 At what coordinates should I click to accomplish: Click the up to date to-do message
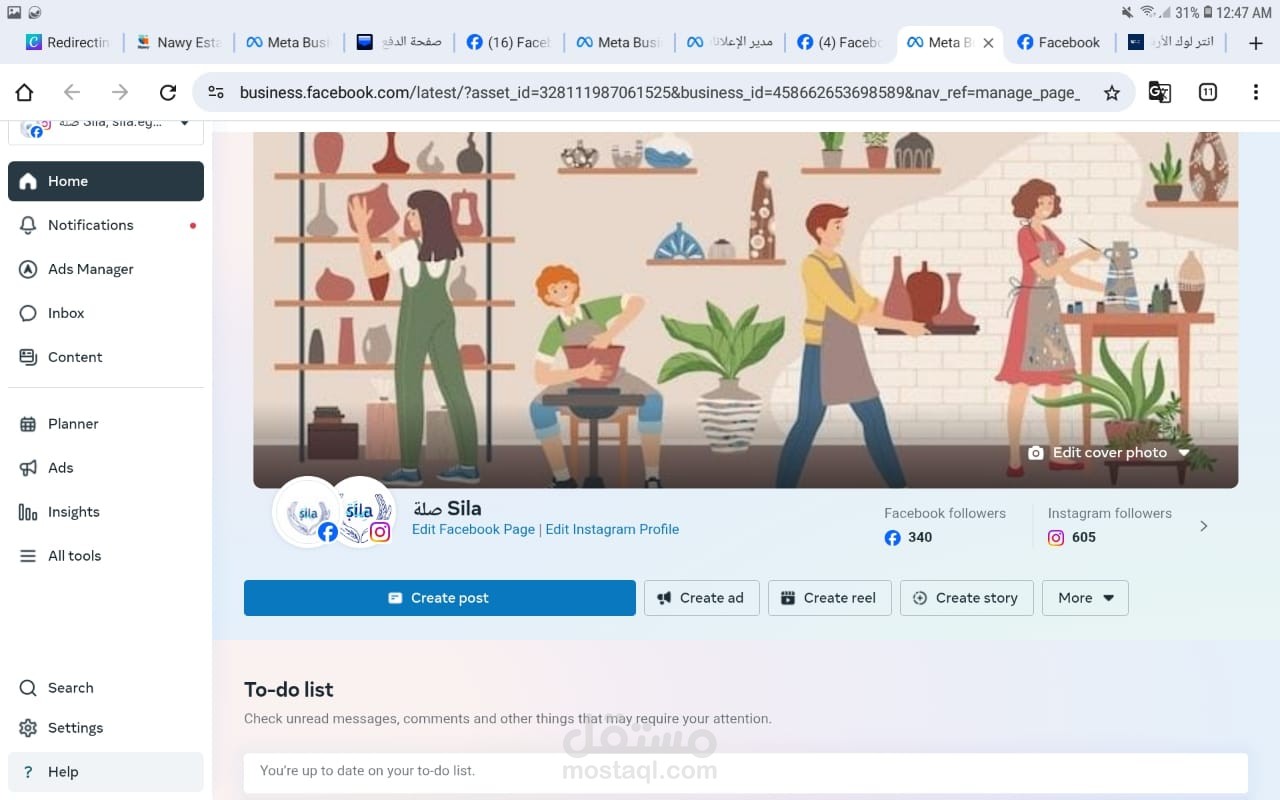367,771
